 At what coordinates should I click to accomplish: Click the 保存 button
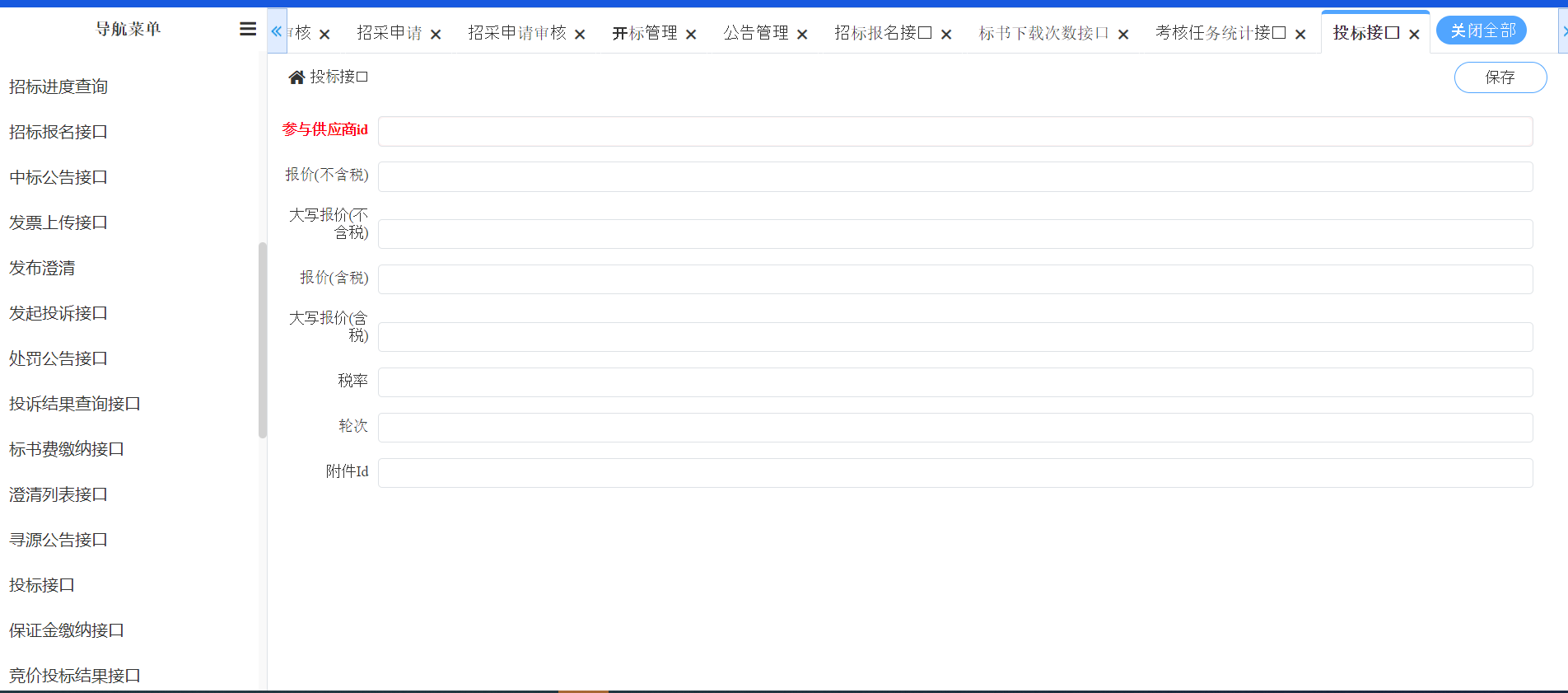1500,77
